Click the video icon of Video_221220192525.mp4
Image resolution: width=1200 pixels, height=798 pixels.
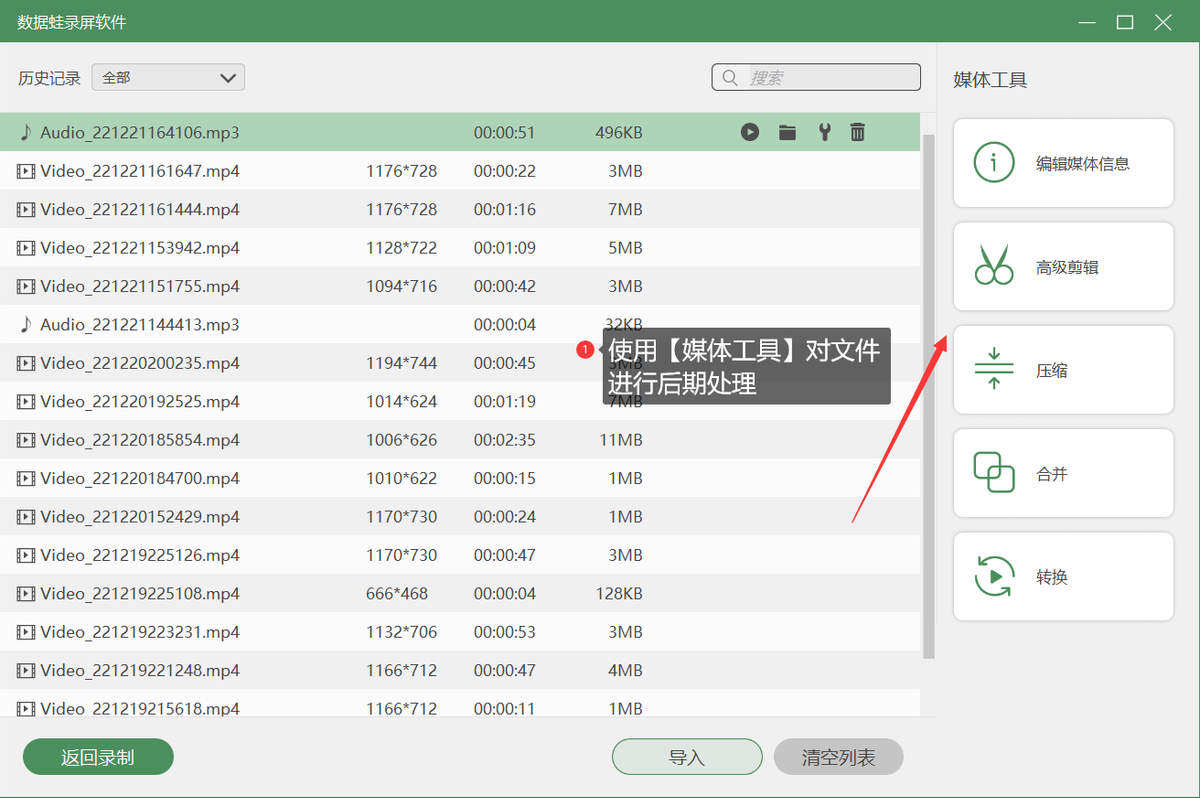tap(26, 401)
